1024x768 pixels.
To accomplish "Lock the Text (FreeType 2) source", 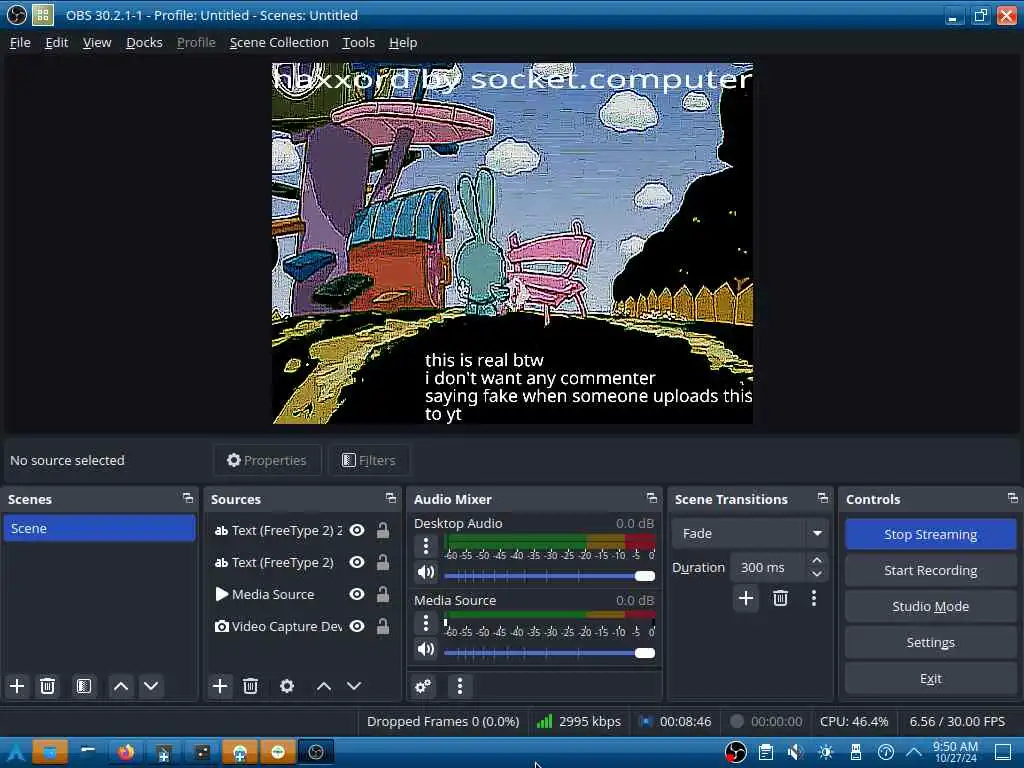I will [x=383, y=562].
